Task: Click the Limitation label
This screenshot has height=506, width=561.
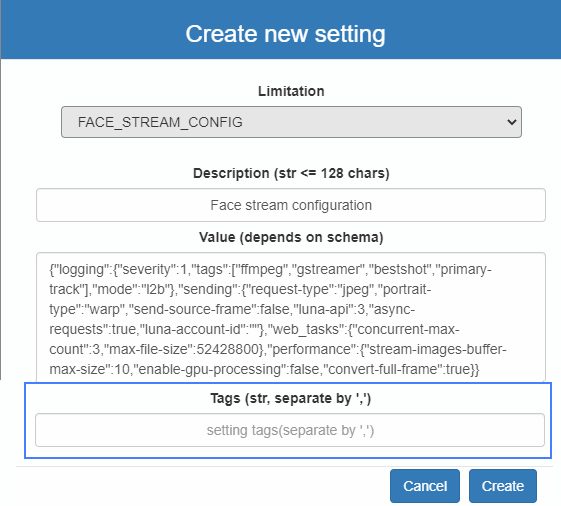Action: 291,91
